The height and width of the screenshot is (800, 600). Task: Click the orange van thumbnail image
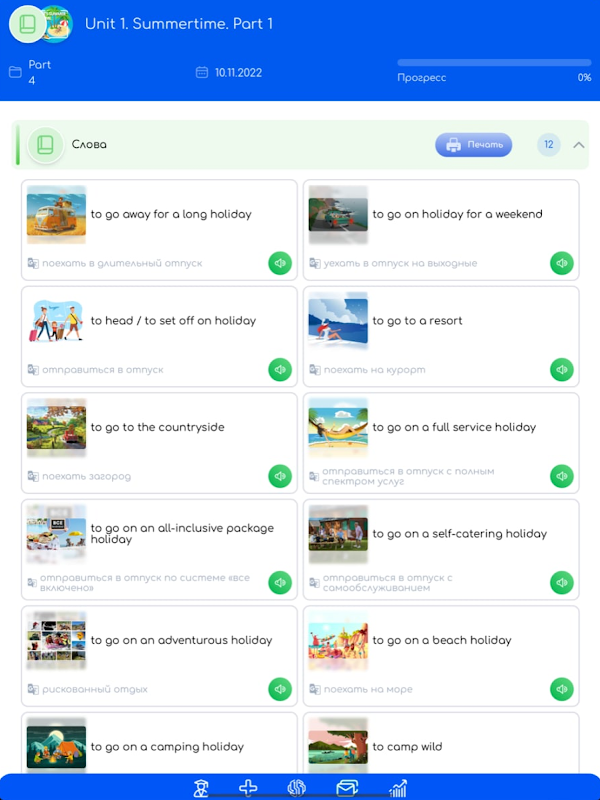coord(56,214)
